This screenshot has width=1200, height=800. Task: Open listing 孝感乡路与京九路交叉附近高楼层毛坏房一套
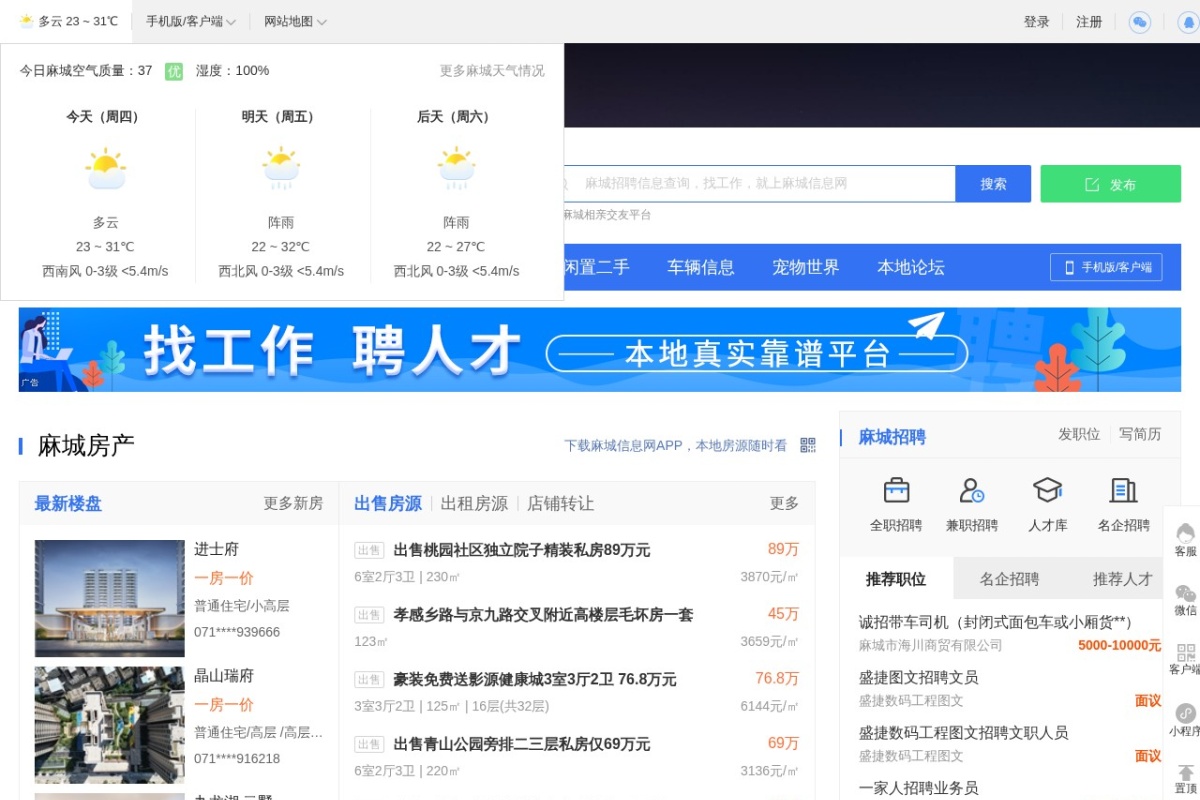pyautogui.click(x=543, y=615)
